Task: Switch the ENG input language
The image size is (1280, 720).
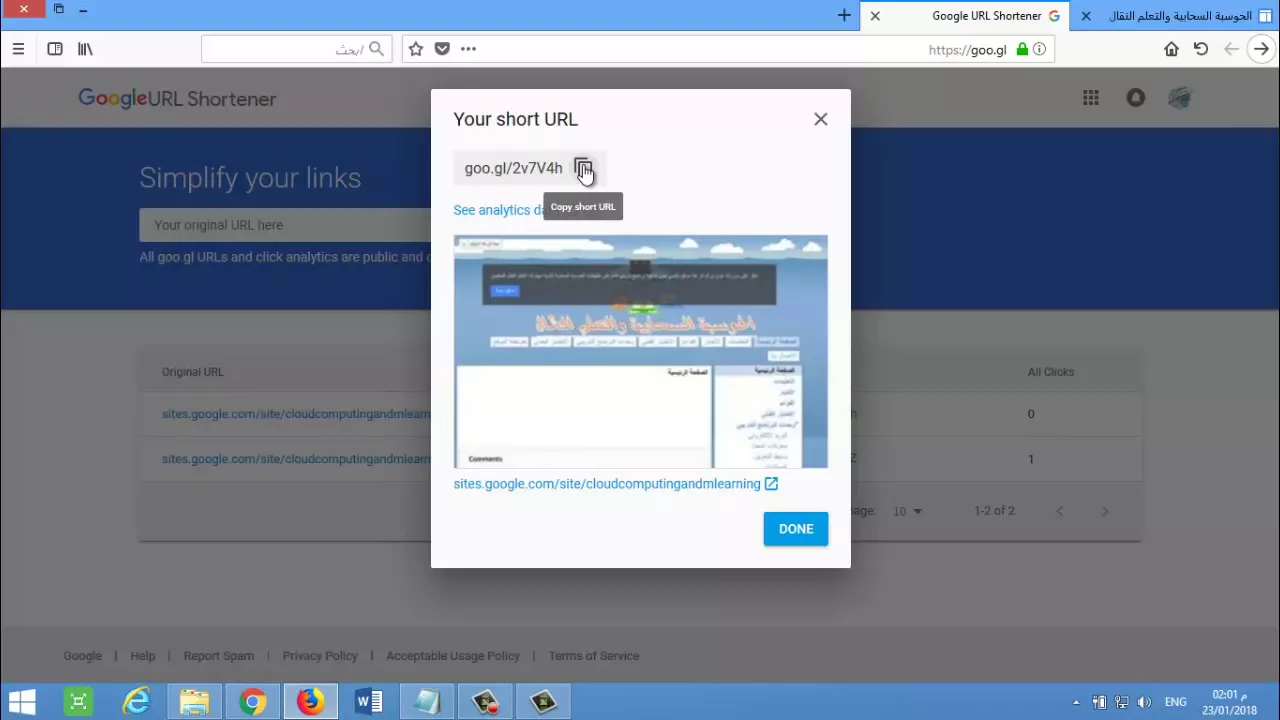Action: point(1176,702)
